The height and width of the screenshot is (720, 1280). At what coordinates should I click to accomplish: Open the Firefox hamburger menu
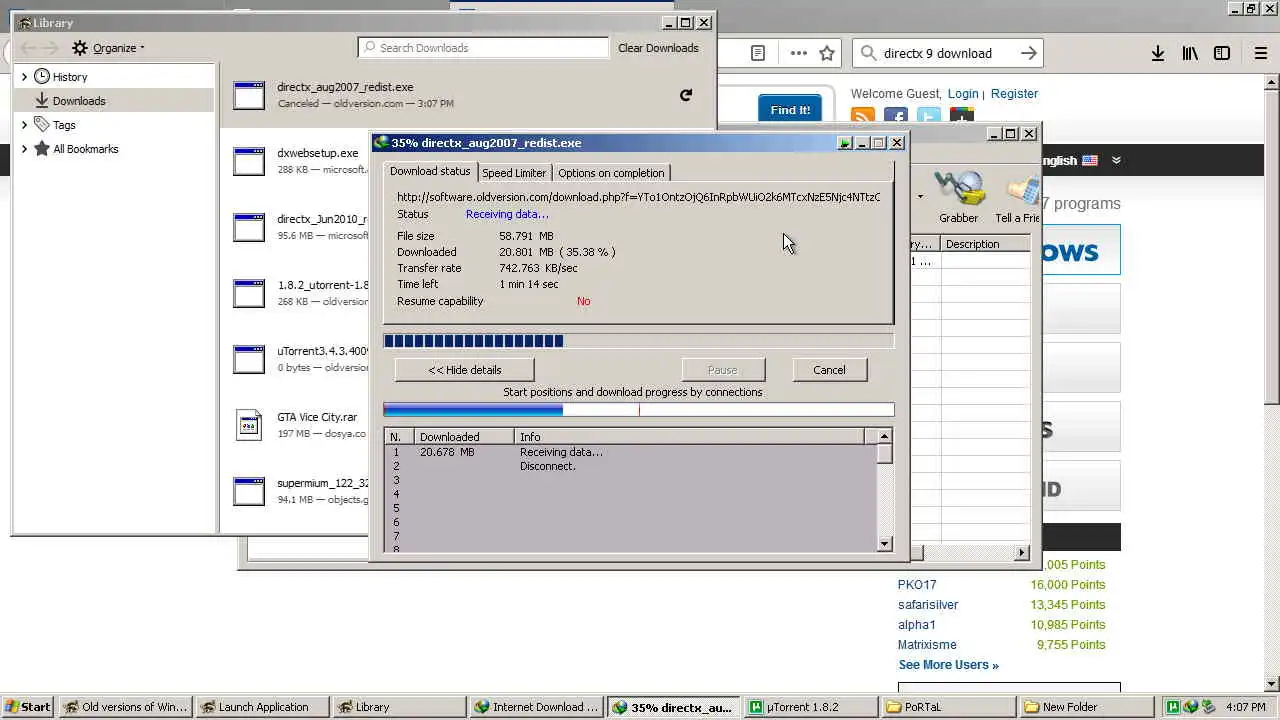point(1261,53)
